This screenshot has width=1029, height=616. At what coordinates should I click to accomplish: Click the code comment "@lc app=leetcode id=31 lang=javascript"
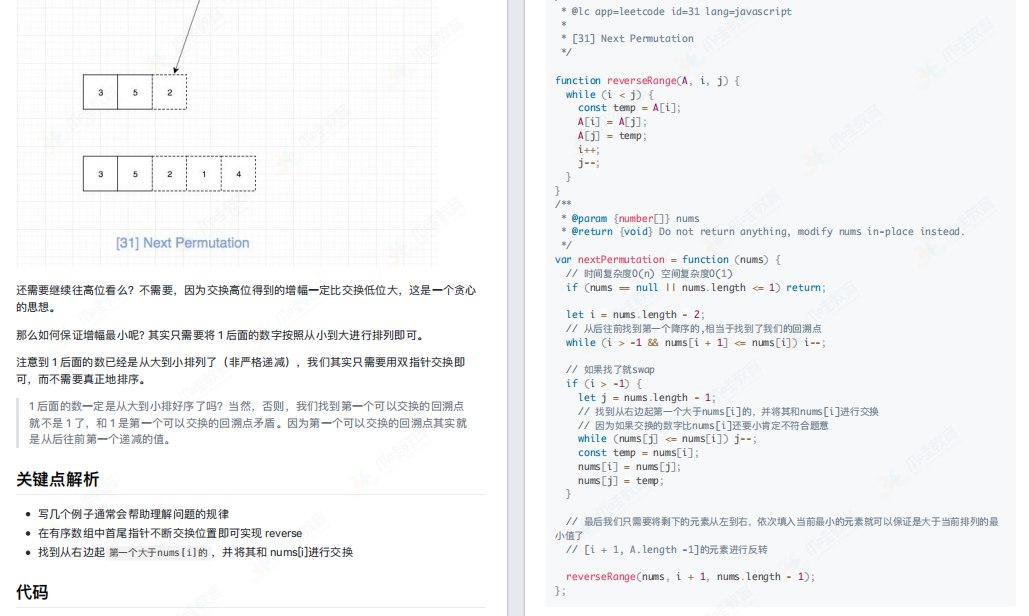(x=681, y=11)
